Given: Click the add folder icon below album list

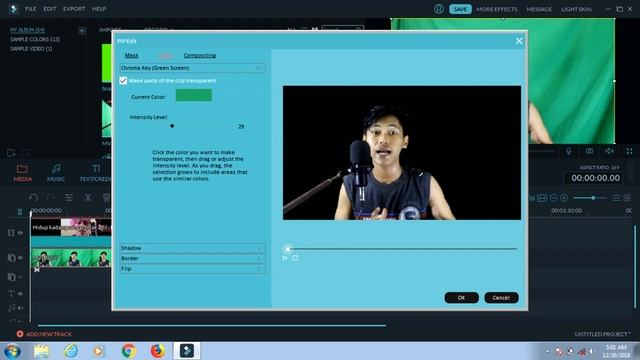Looking at the screenshot, I should click(11, 153).
